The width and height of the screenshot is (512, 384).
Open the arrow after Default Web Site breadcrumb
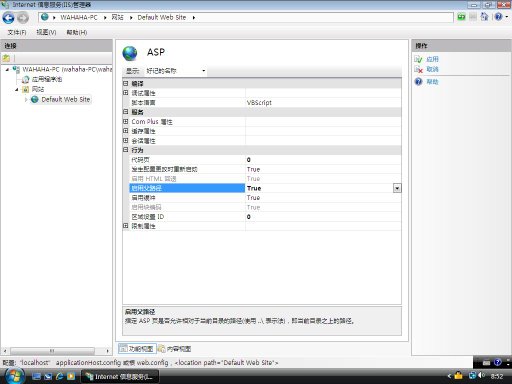[194, 17]
